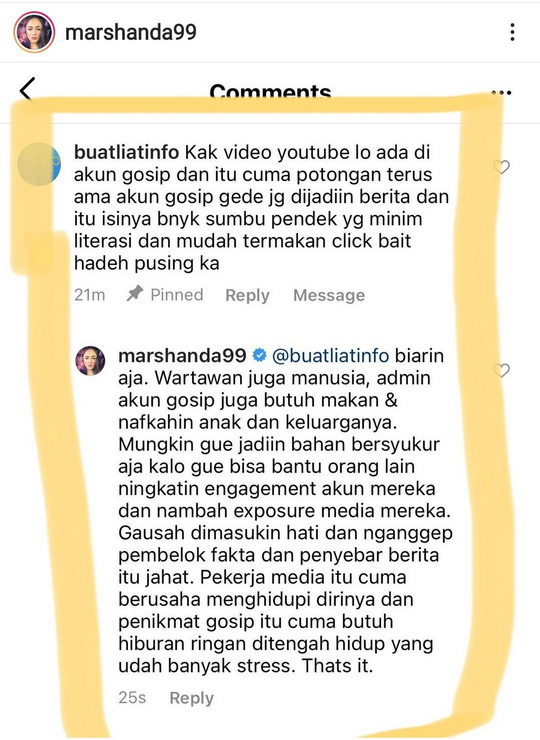
Task: Click the blue verified badge
Action: [260, 355]
